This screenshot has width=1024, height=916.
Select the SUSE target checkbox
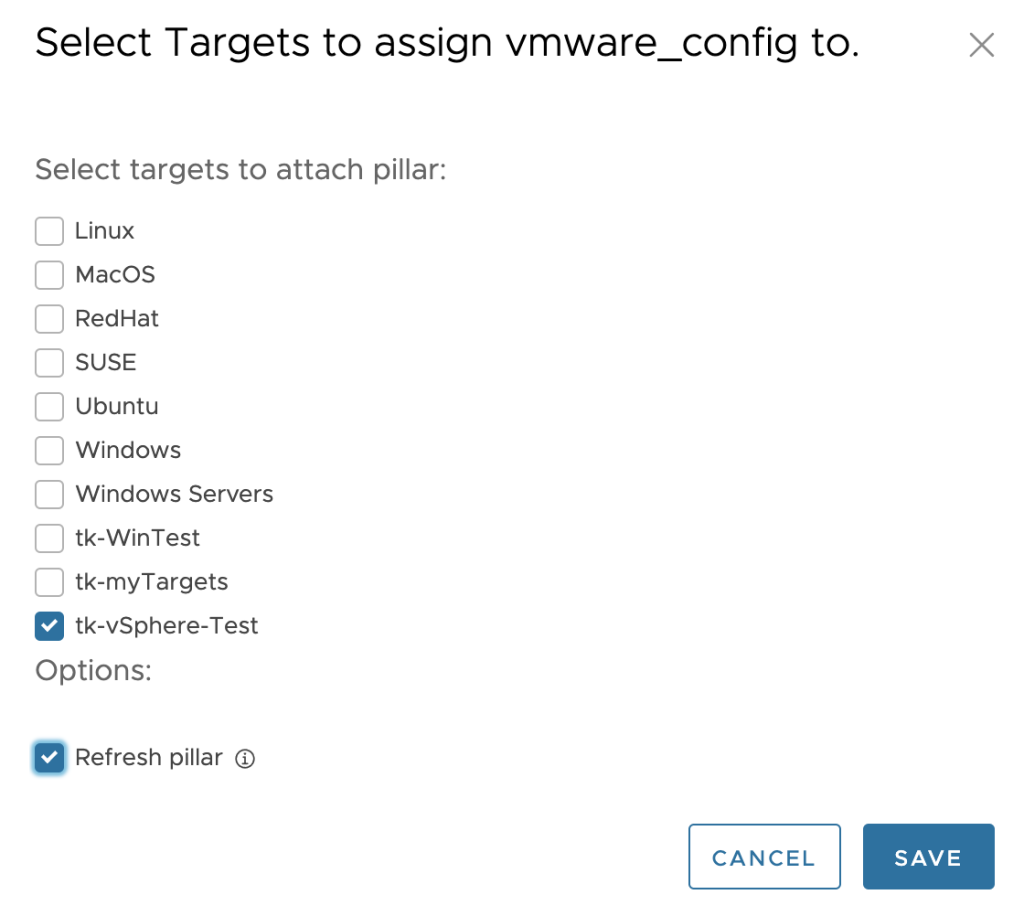[50, 362]
